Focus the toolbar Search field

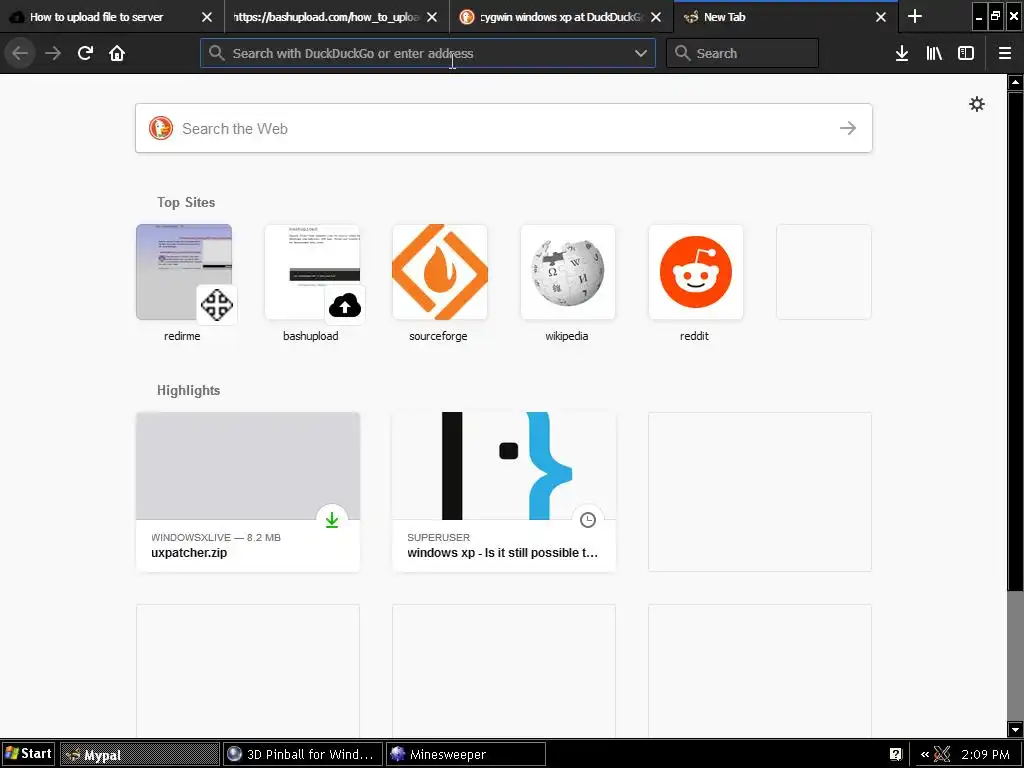(743, 53)
